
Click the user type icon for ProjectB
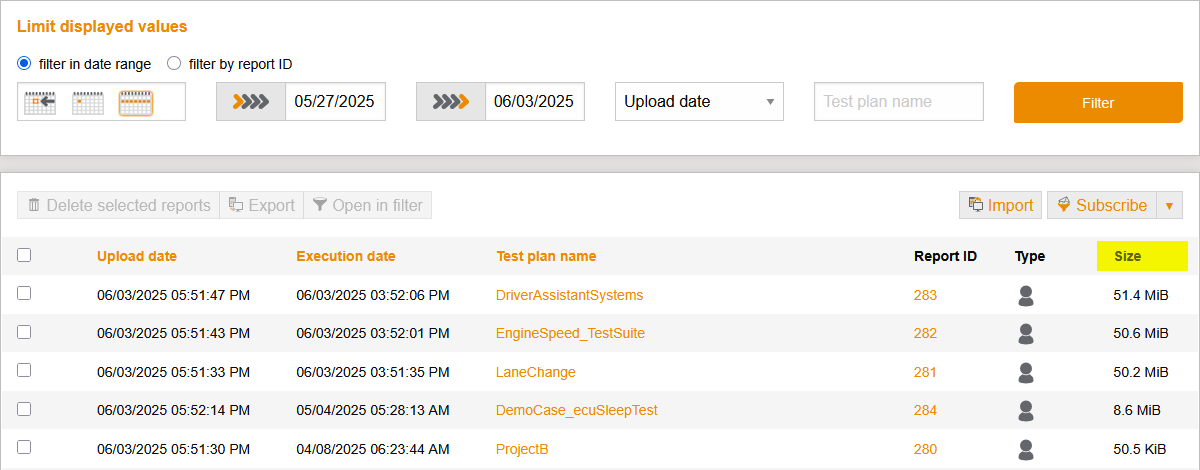coord(1025,449)
